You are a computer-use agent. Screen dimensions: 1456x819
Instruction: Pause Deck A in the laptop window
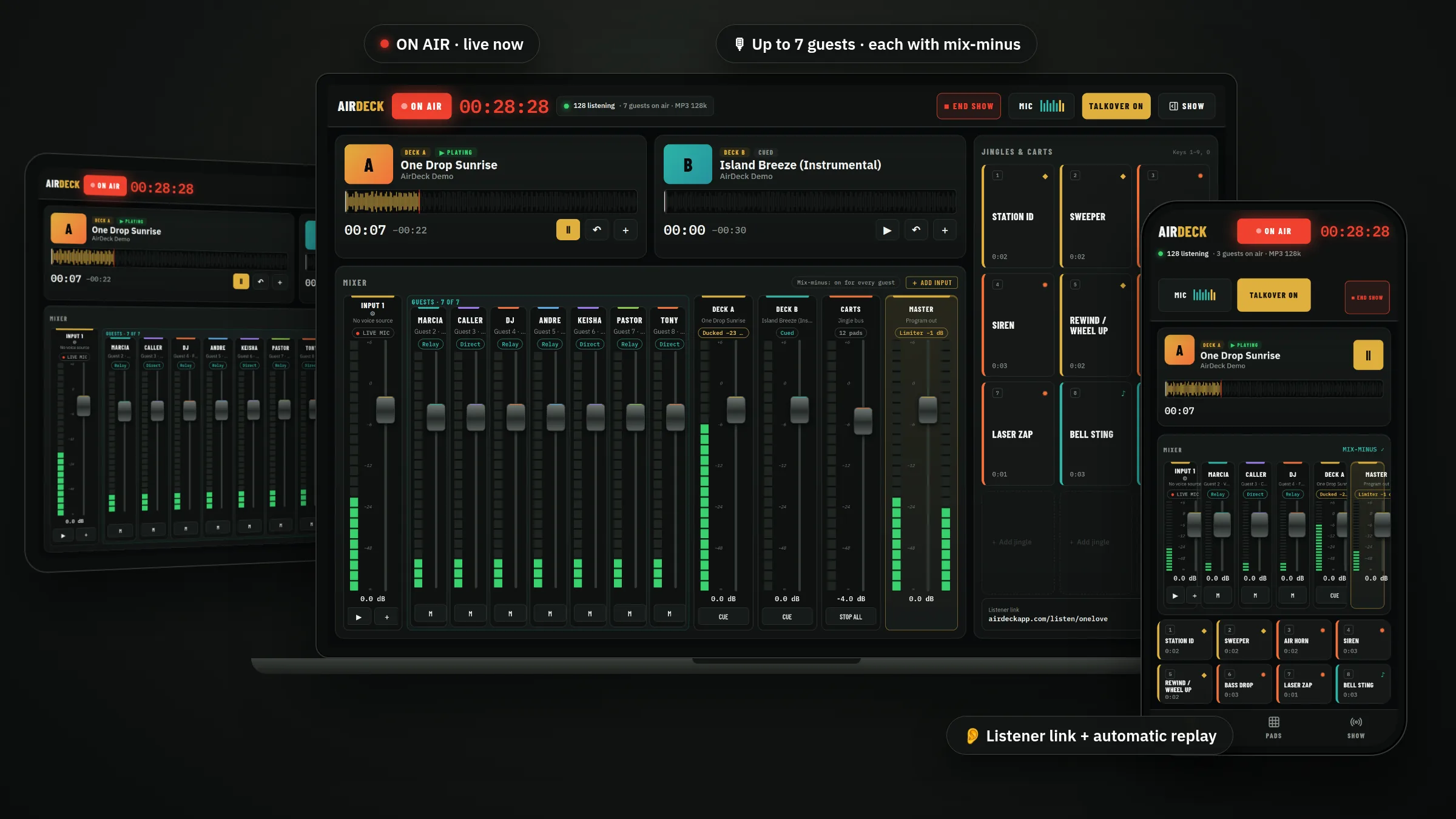tap(568, 230)
